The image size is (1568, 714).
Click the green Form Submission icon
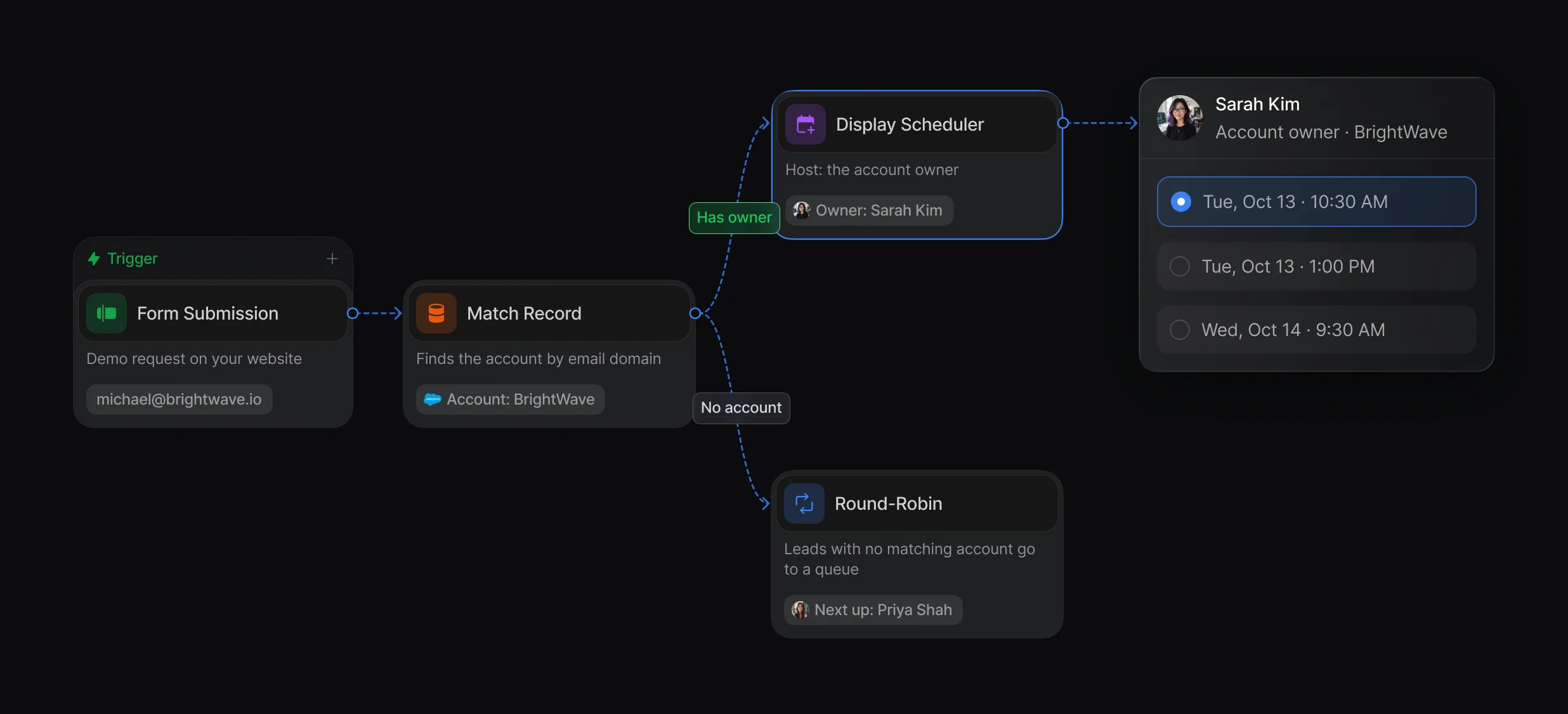point(107,313)
